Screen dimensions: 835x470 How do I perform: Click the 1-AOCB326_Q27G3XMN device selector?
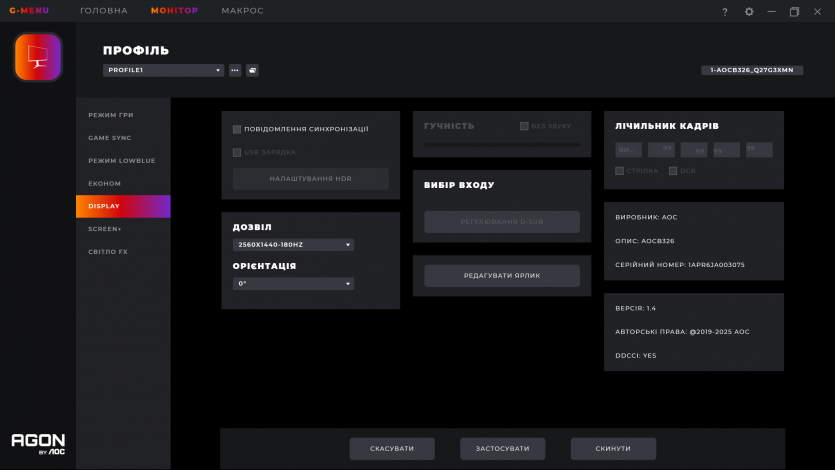tap(751, 70)
